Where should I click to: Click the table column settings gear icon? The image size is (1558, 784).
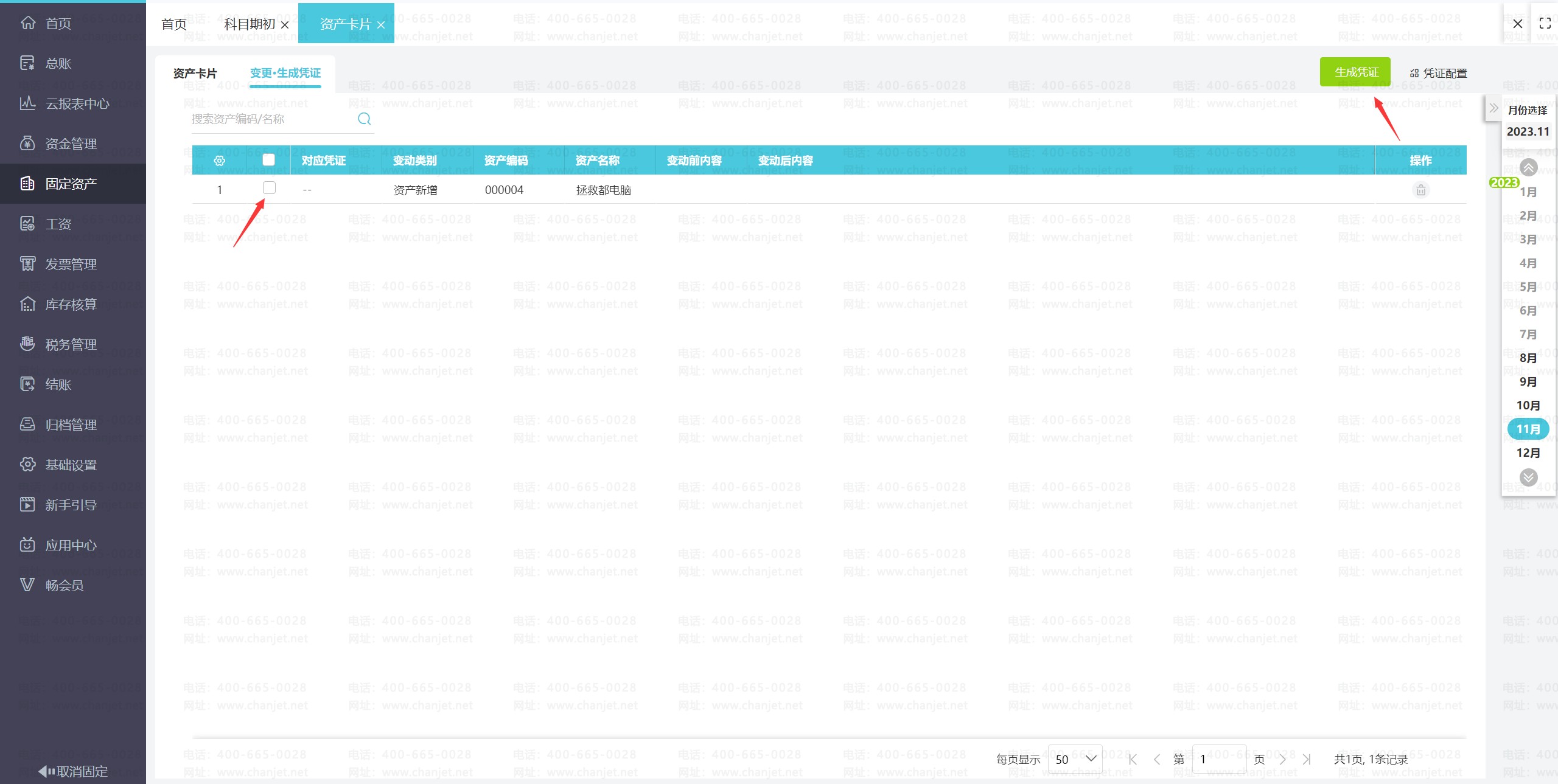point(220,161)
